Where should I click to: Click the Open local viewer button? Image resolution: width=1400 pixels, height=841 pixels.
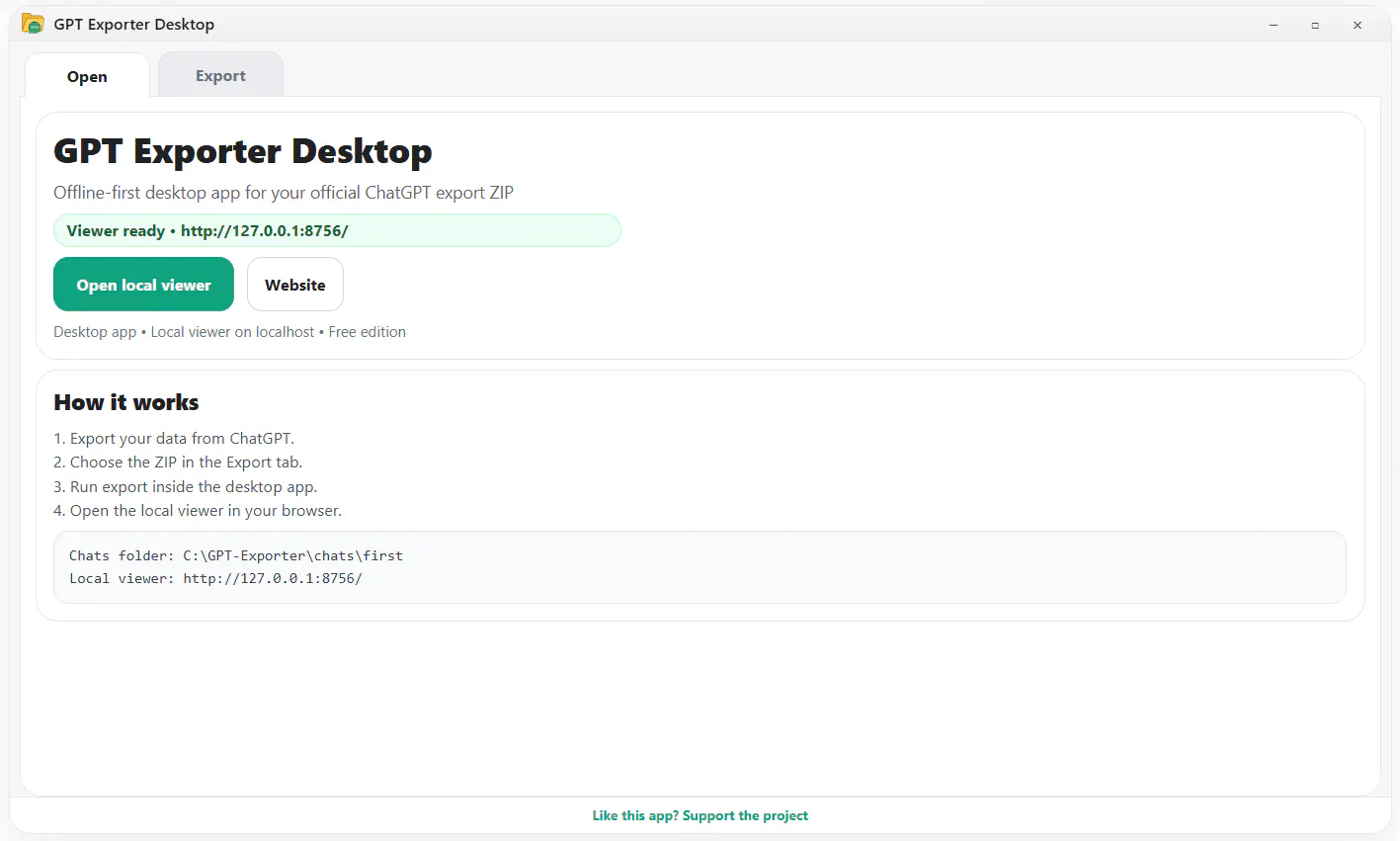point(143,285)
